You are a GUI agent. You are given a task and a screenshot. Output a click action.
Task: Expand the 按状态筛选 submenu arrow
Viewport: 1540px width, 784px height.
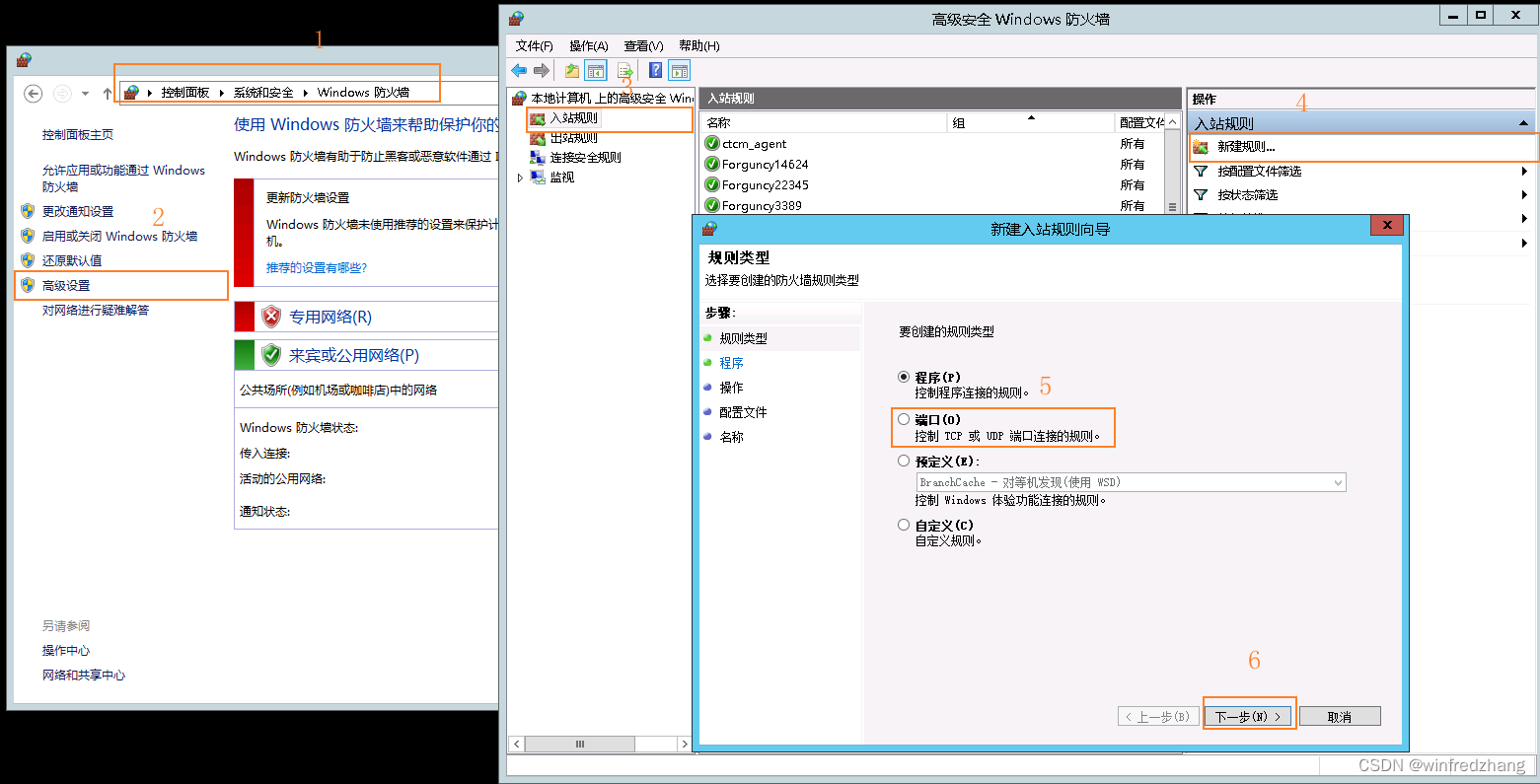pos(1524,194)
